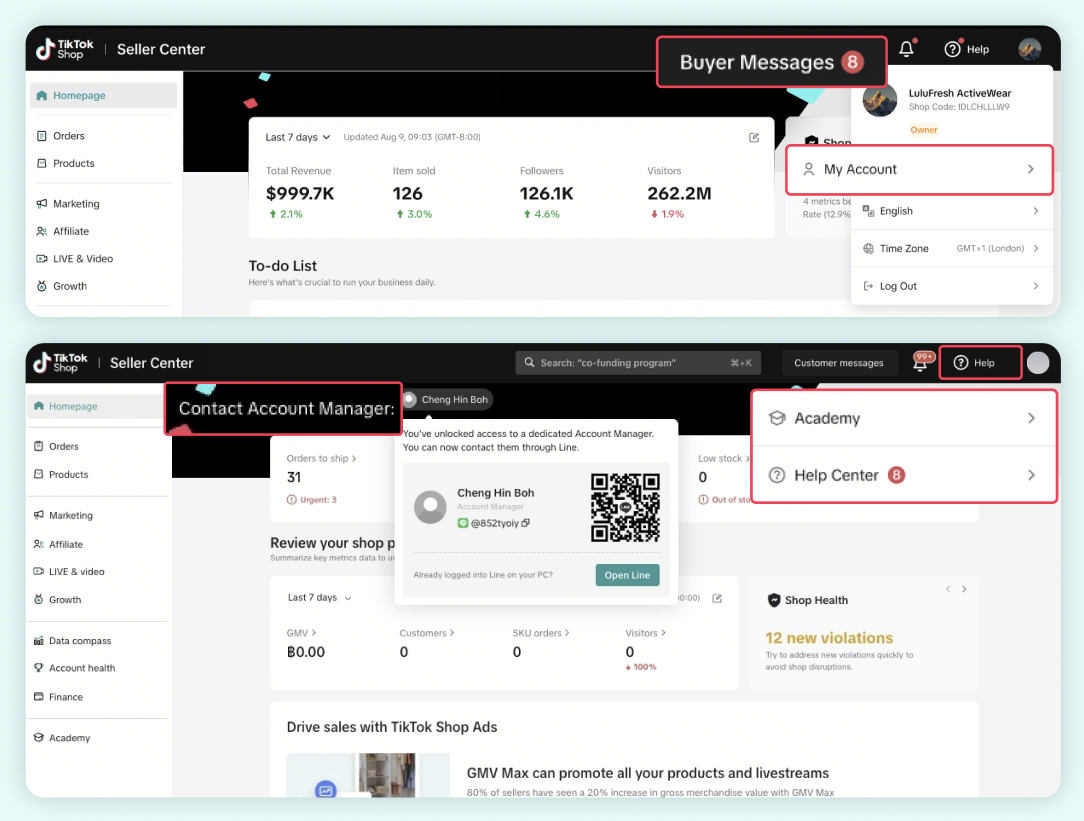Open the Orders to ship link
This screenshot has height=821, width=1084.
click(x=321, y=458)
